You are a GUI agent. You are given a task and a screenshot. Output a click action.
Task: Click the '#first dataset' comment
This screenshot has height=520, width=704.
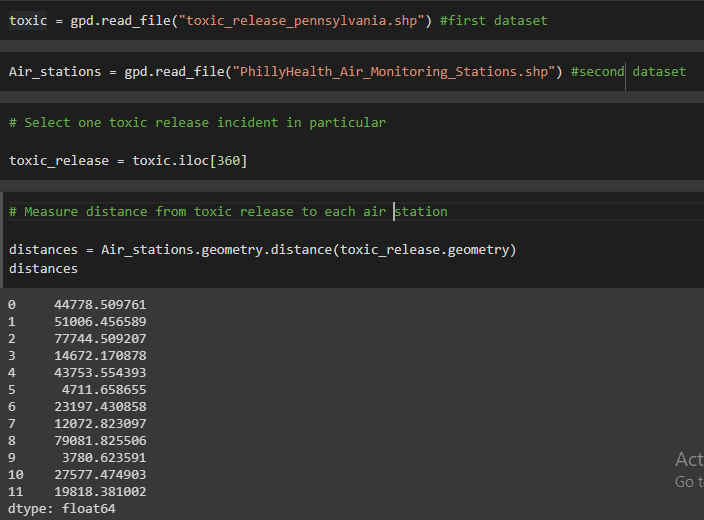click(x=493, y=21)
